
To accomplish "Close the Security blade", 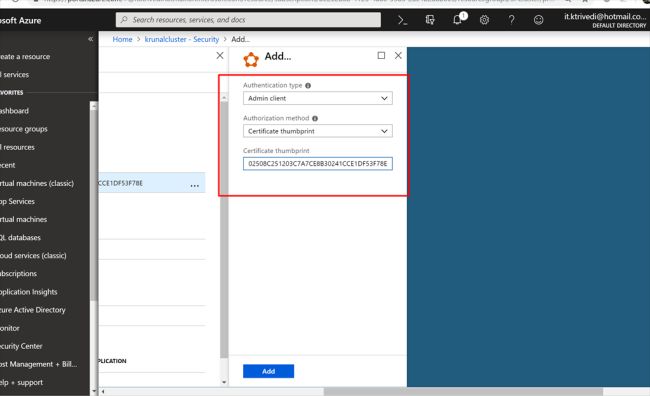I will point(220,56).
